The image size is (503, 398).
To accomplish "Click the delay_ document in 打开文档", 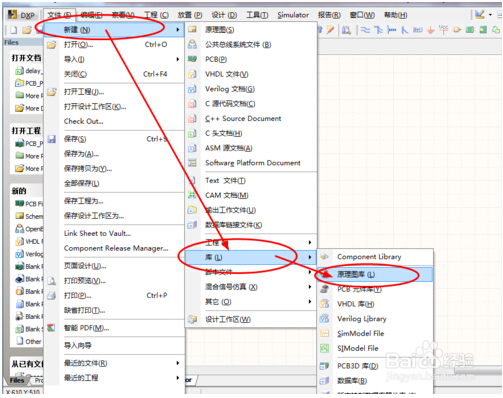I will pyautogui.click(x=34, y=71).
